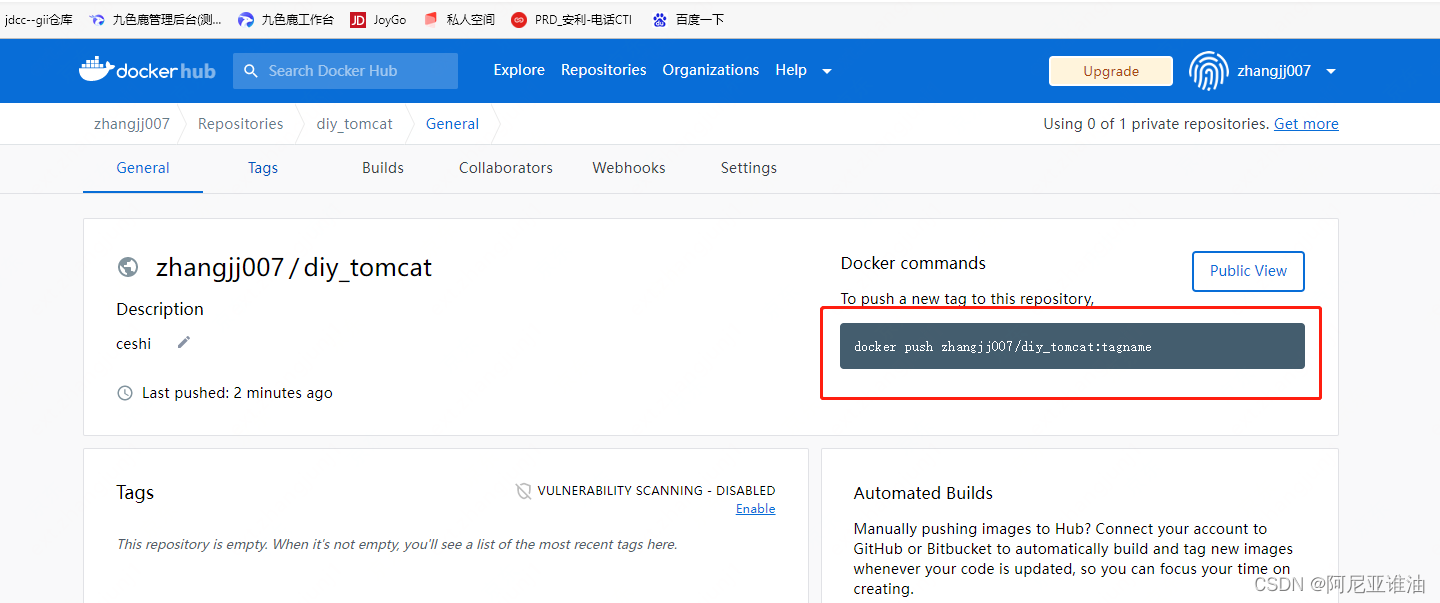The height and width of the screenshot is (603, 1440).
Task: Switch to the Settings tab
Action: pyautogui.click(x=749, y=168)
